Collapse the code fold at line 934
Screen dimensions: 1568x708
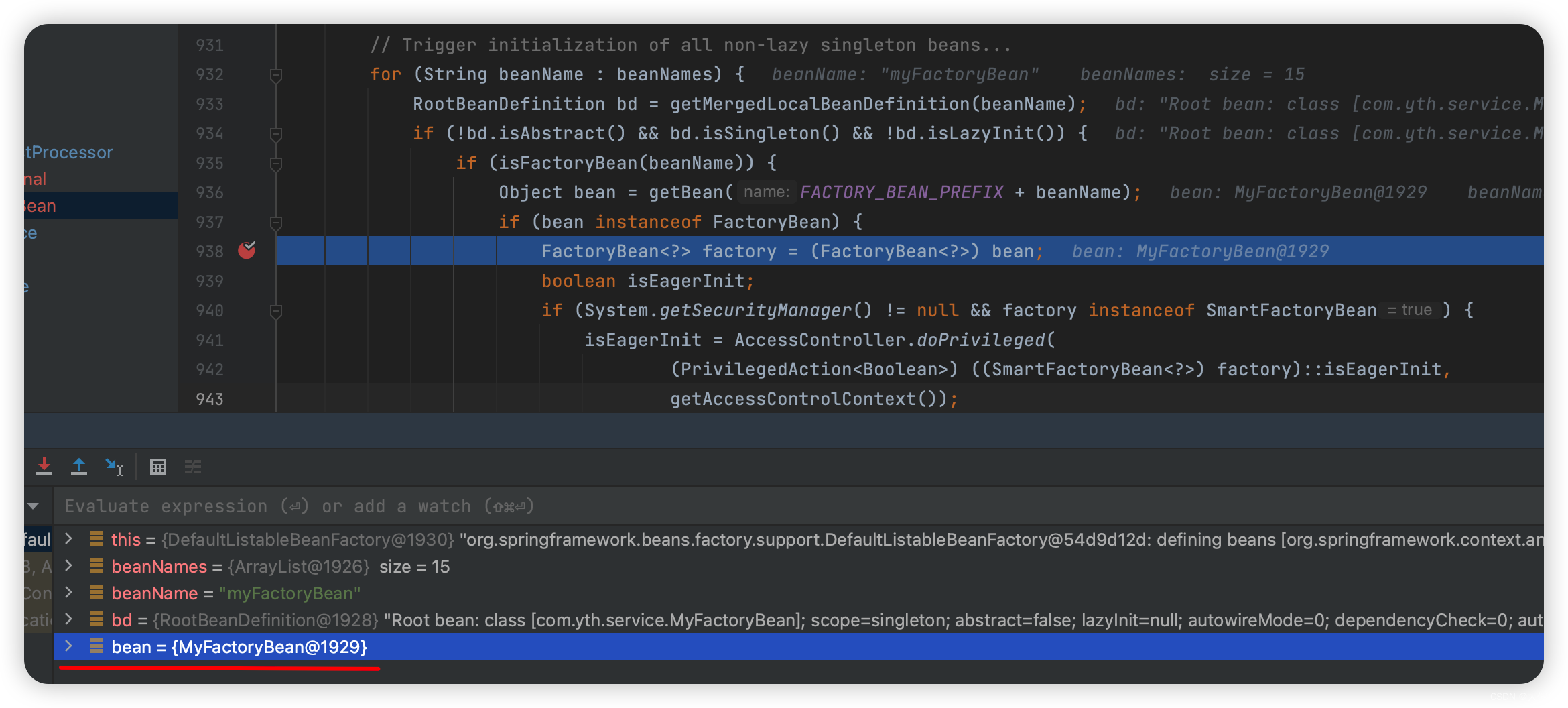click(275, 134)
